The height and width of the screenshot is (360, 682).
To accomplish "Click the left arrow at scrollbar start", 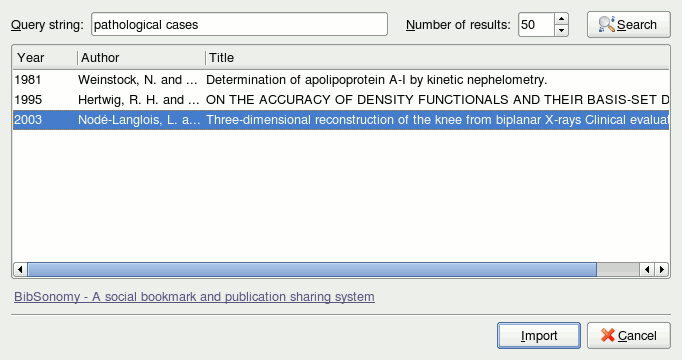I will [20, 270].
